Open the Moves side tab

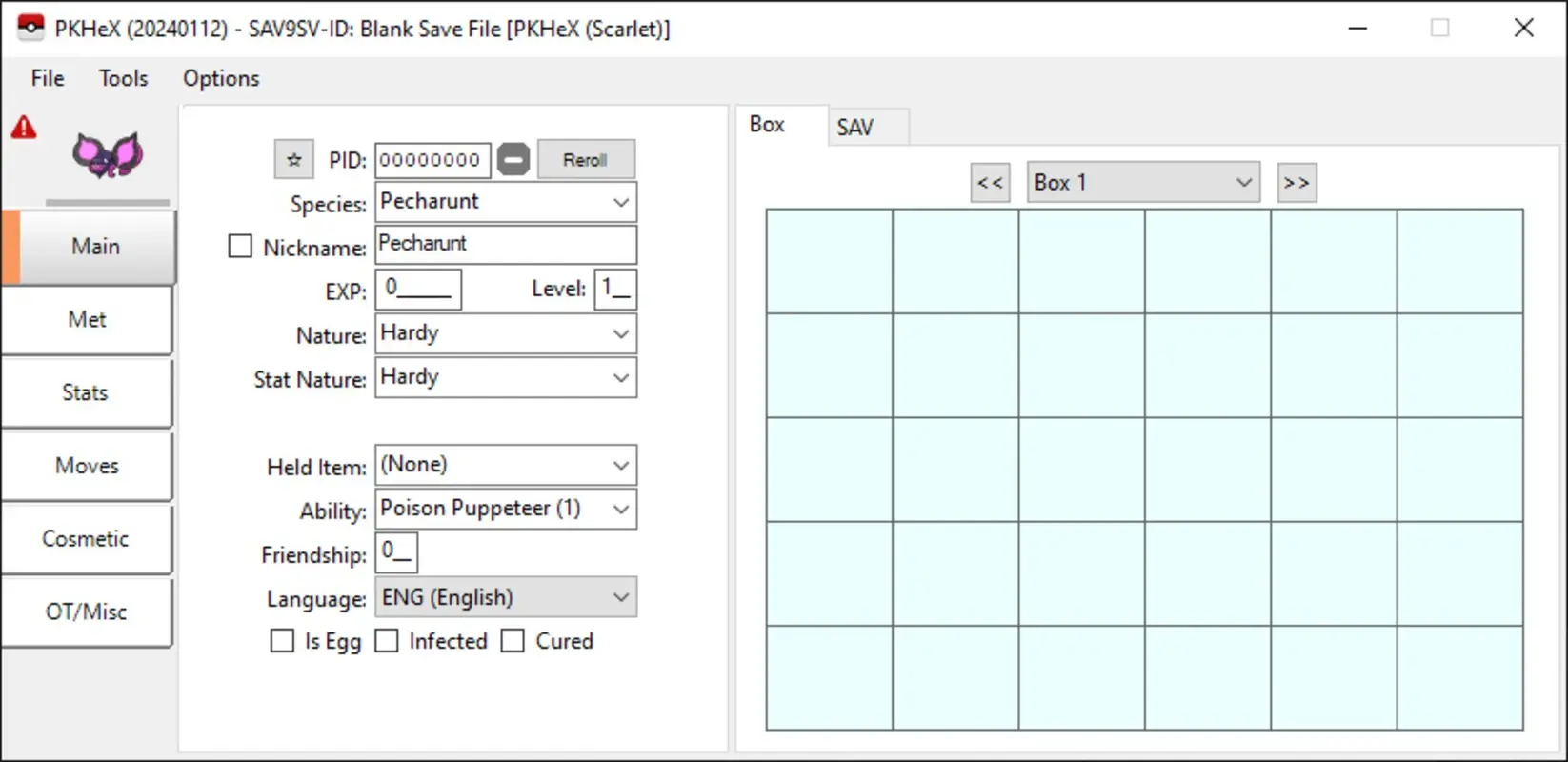coord(87,466)
